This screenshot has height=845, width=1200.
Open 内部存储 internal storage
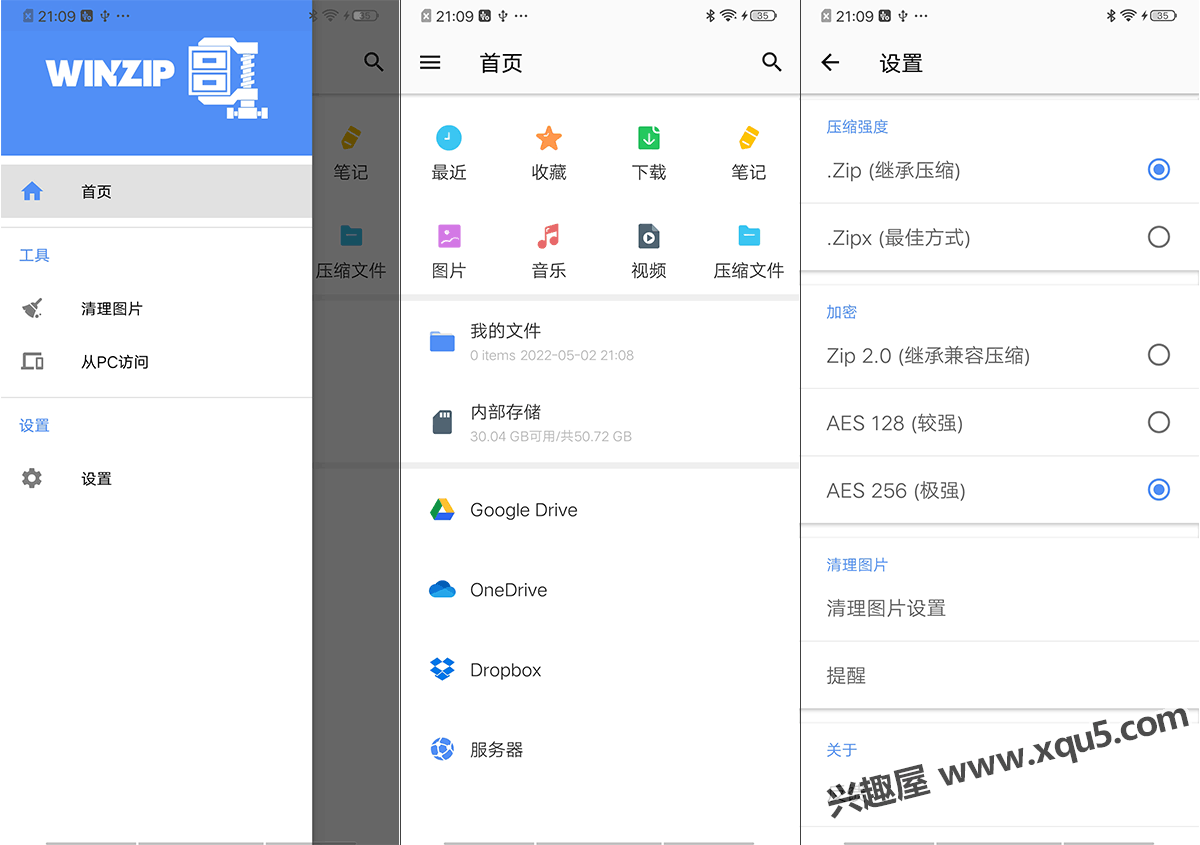pyautogui.click(x=600, y=422)
